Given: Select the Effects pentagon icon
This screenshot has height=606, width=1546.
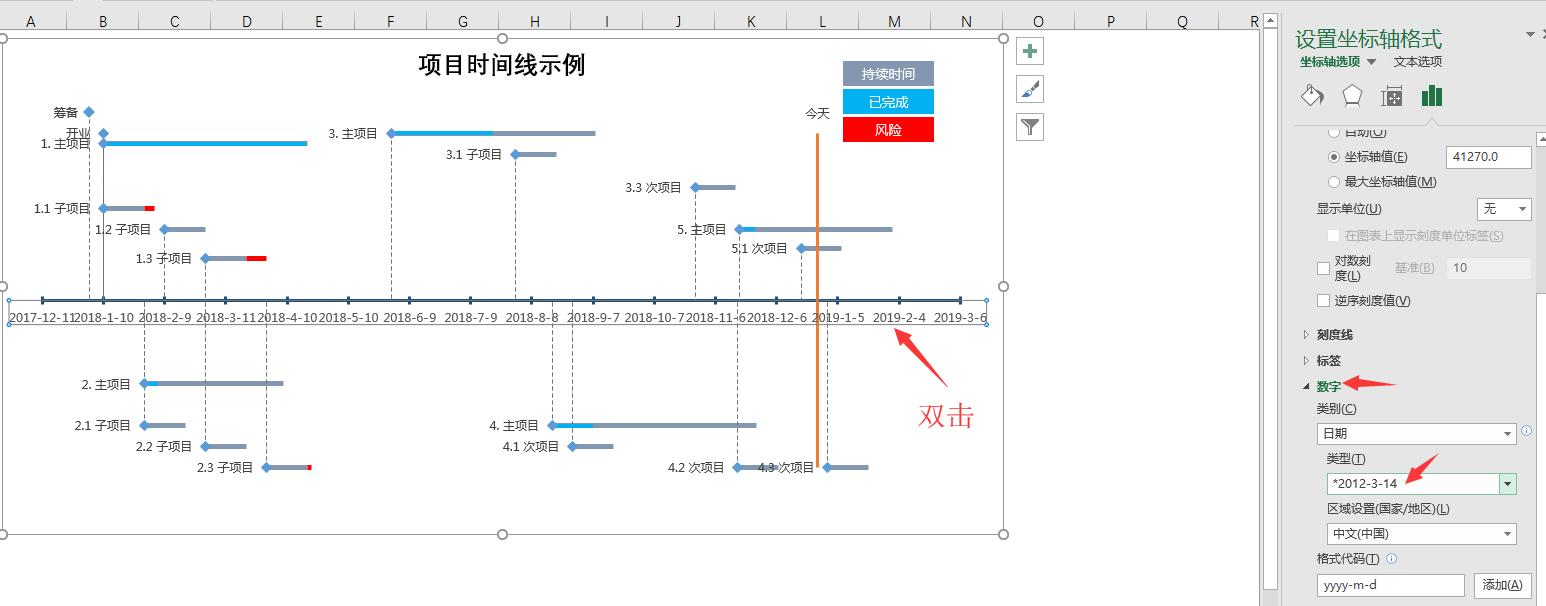Looking at the screenshot, I should click(1352, 95).
